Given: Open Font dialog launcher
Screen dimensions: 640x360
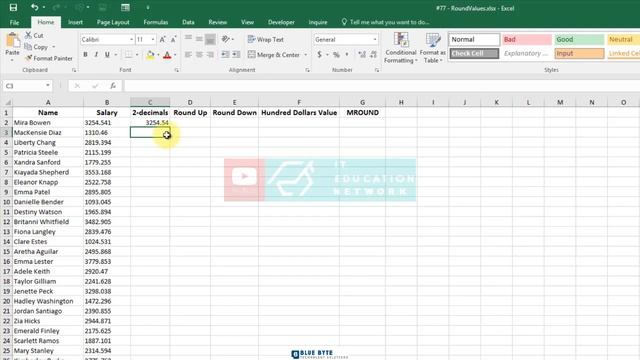Looking at the screenshot, I should tap(176, 70).
